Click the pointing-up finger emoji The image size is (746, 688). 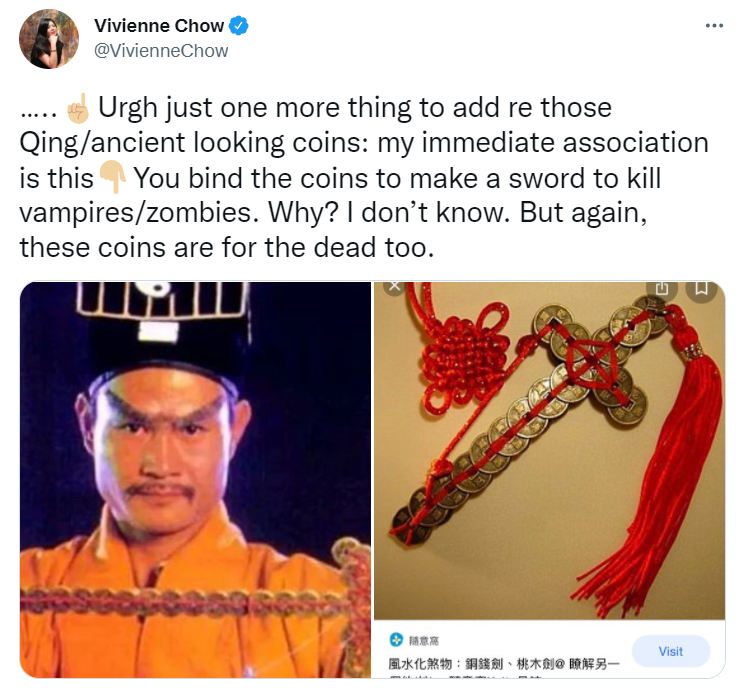click(x=78, y=108)
